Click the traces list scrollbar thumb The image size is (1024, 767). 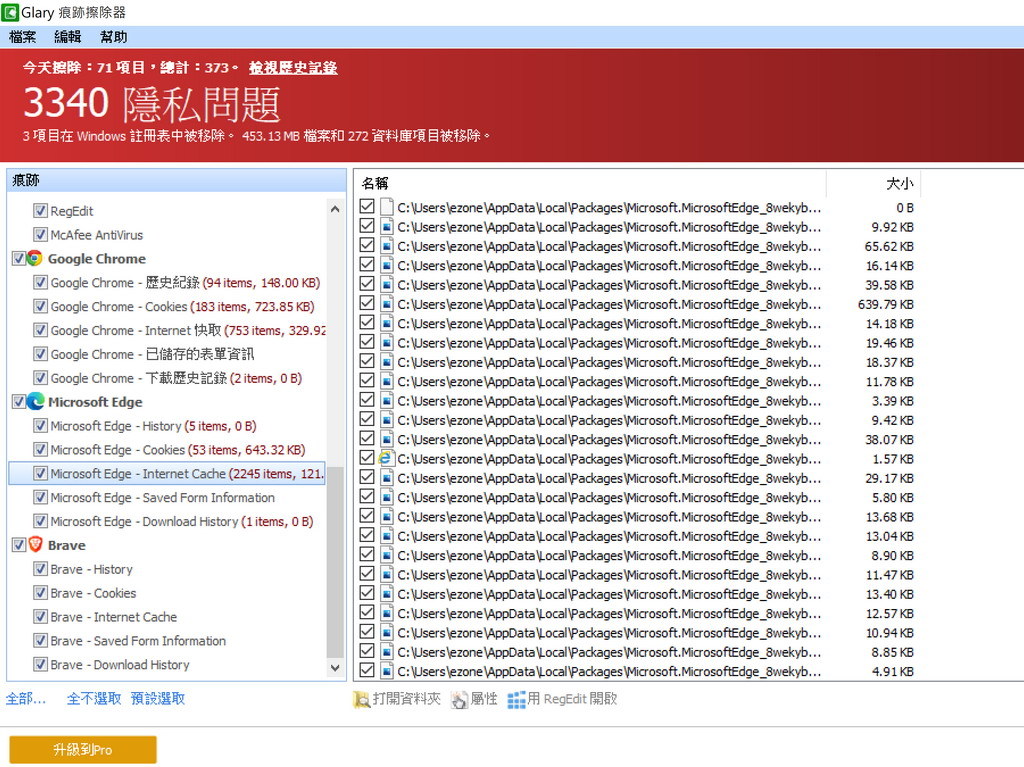[x=335, y=562]
